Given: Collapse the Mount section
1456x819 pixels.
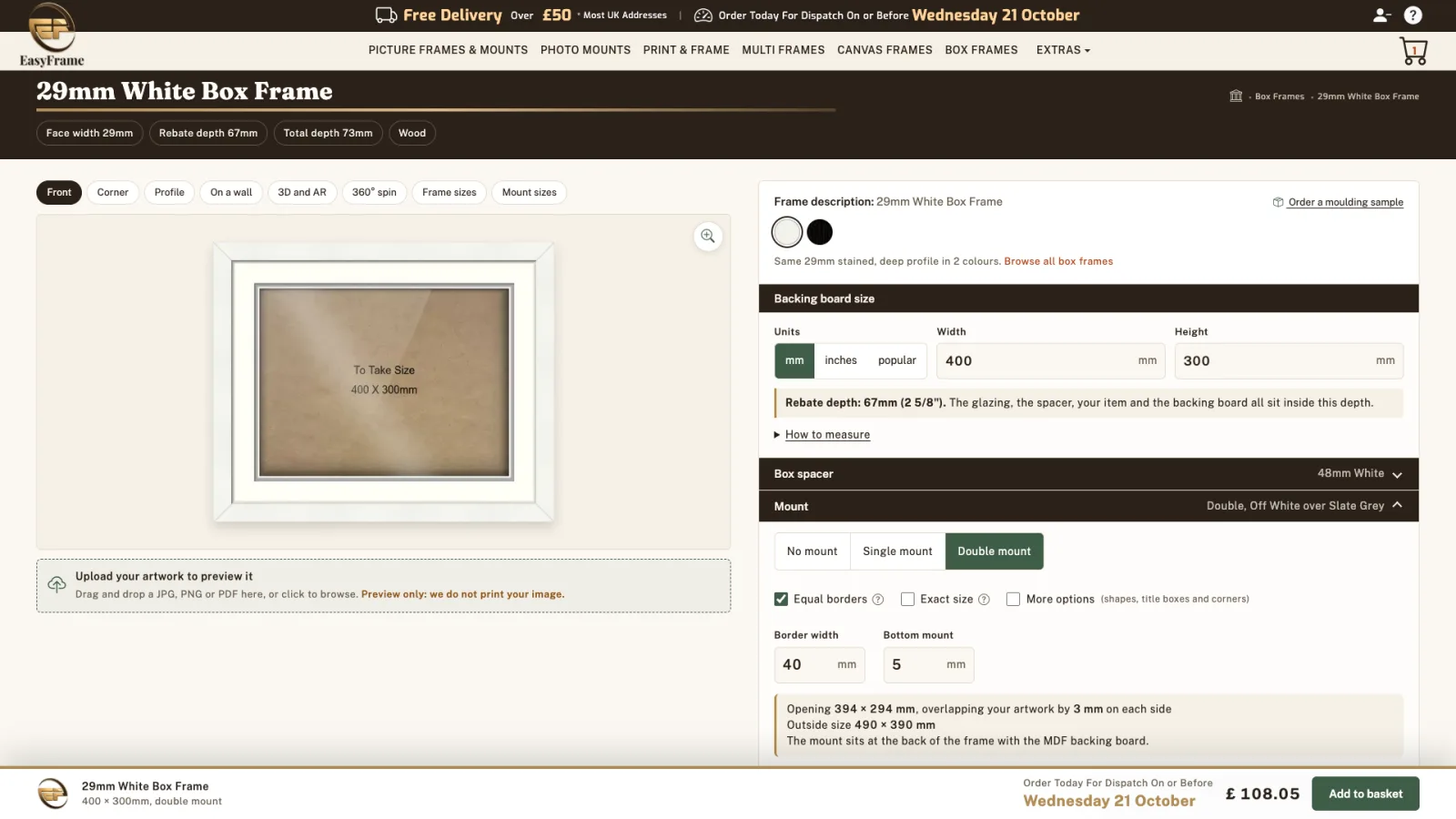Looking at the screenshot, I should click(x=1088, y=506).
